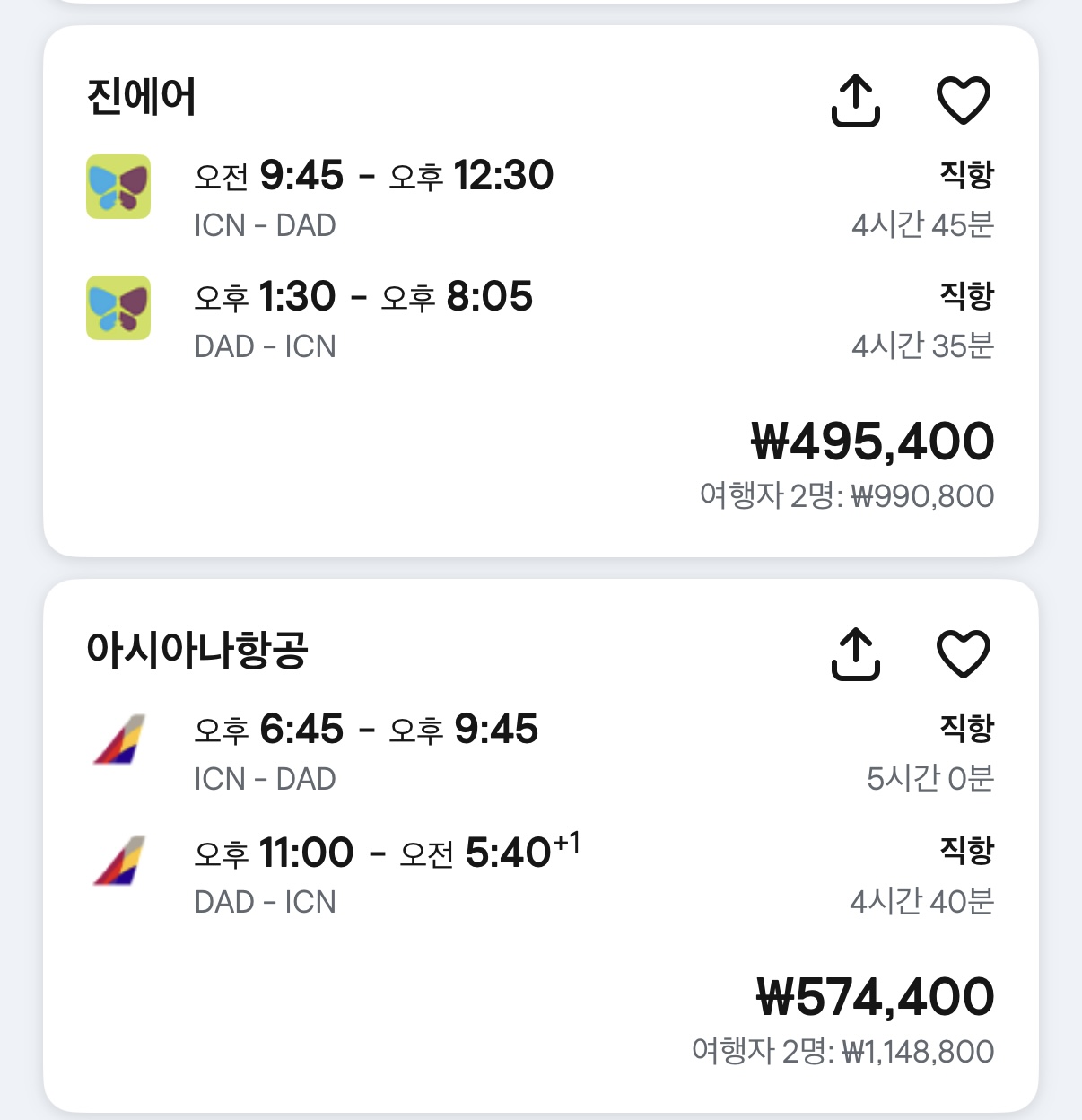Click Jin Air butterfly logo for outbound flight
Screen dimensions: 1082x1120
118,187
